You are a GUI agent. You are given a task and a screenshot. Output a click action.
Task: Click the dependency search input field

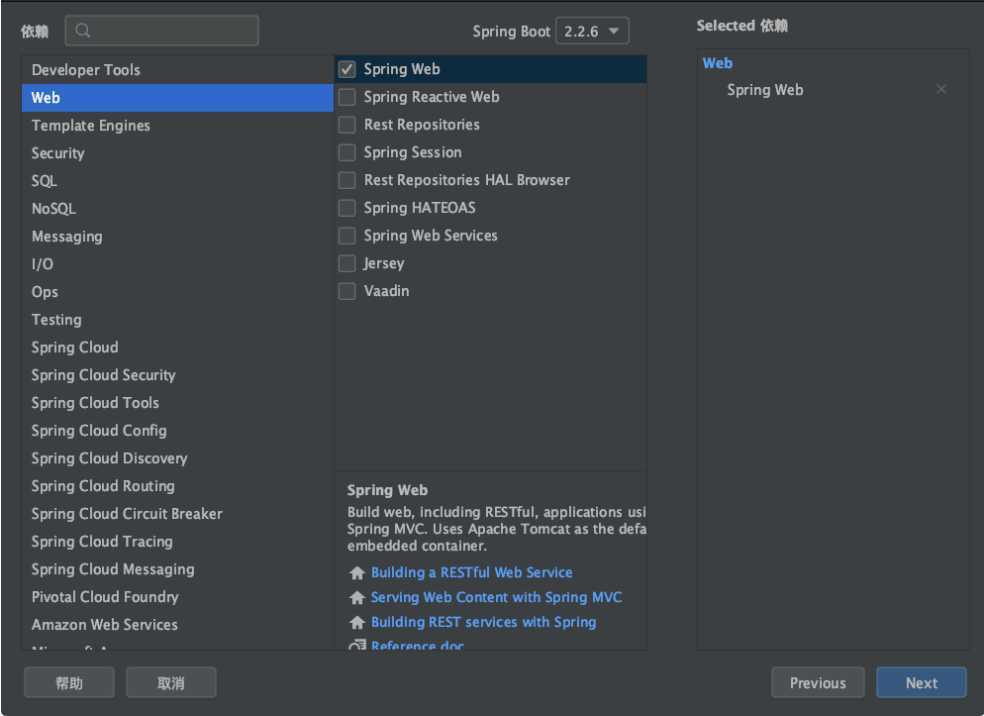click(x=170, y=31)
